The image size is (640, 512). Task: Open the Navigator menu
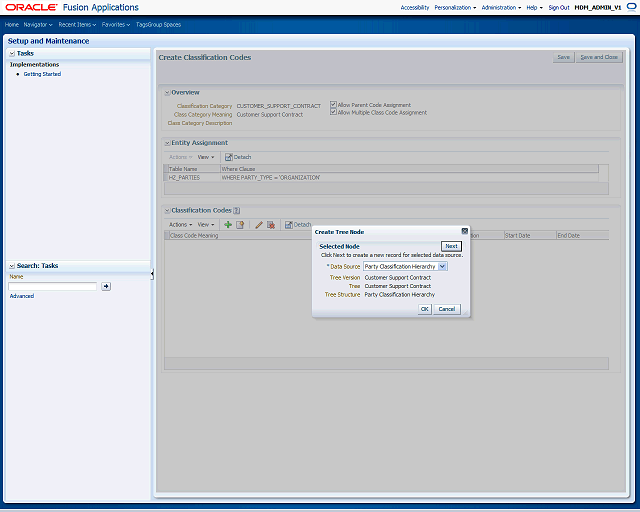pos(38,24)
